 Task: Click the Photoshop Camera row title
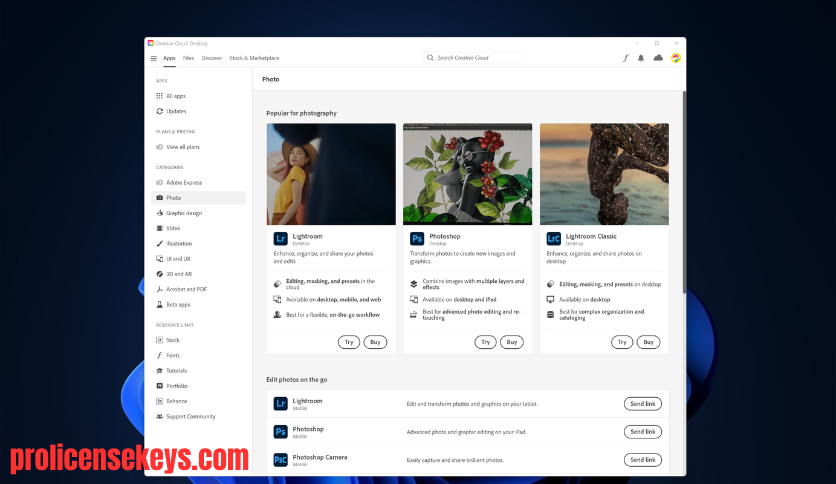point(319,457)
